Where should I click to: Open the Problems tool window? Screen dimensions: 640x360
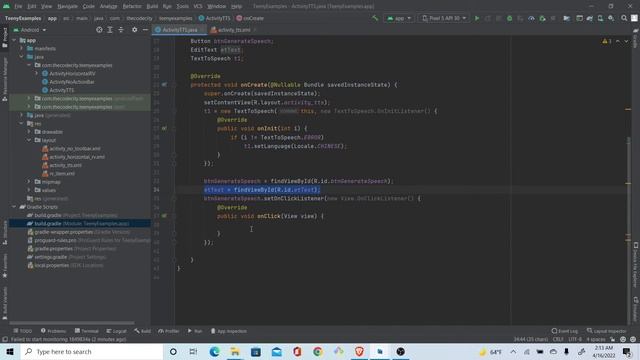tap(53, 331)
